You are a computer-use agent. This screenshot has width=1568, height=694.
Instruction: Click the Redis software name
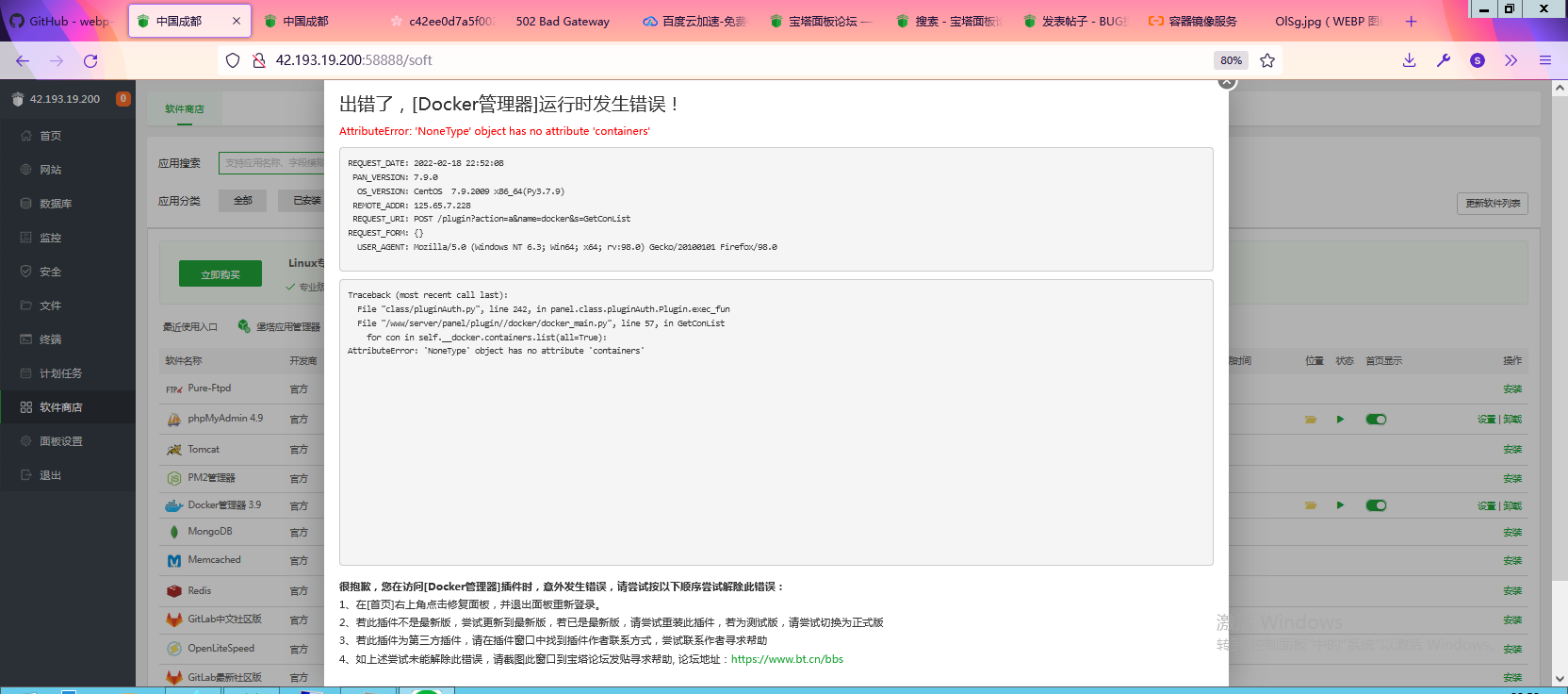point(200,591)
